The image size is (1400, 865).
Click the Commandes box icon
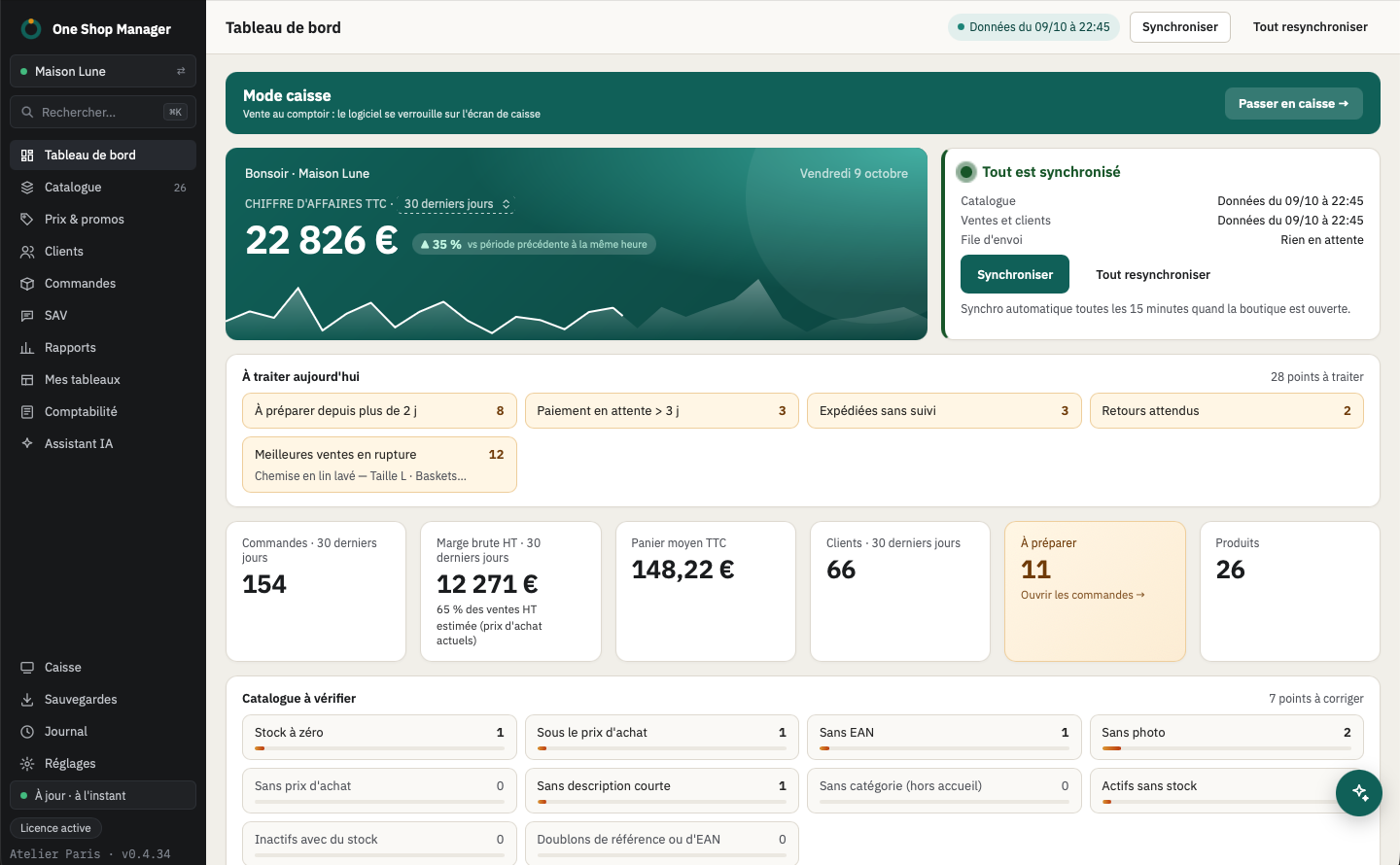(27, 284)
